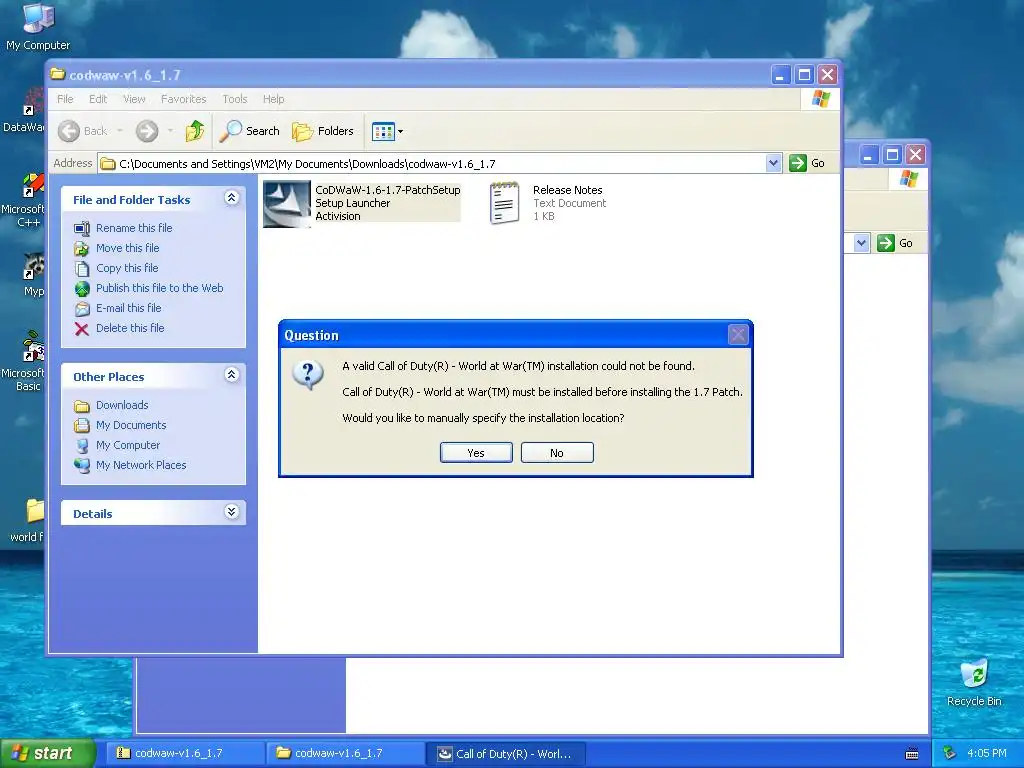This screenshot has height=768, width=1024.
Task: Open the File menu
Action: (x=65, y=99)
